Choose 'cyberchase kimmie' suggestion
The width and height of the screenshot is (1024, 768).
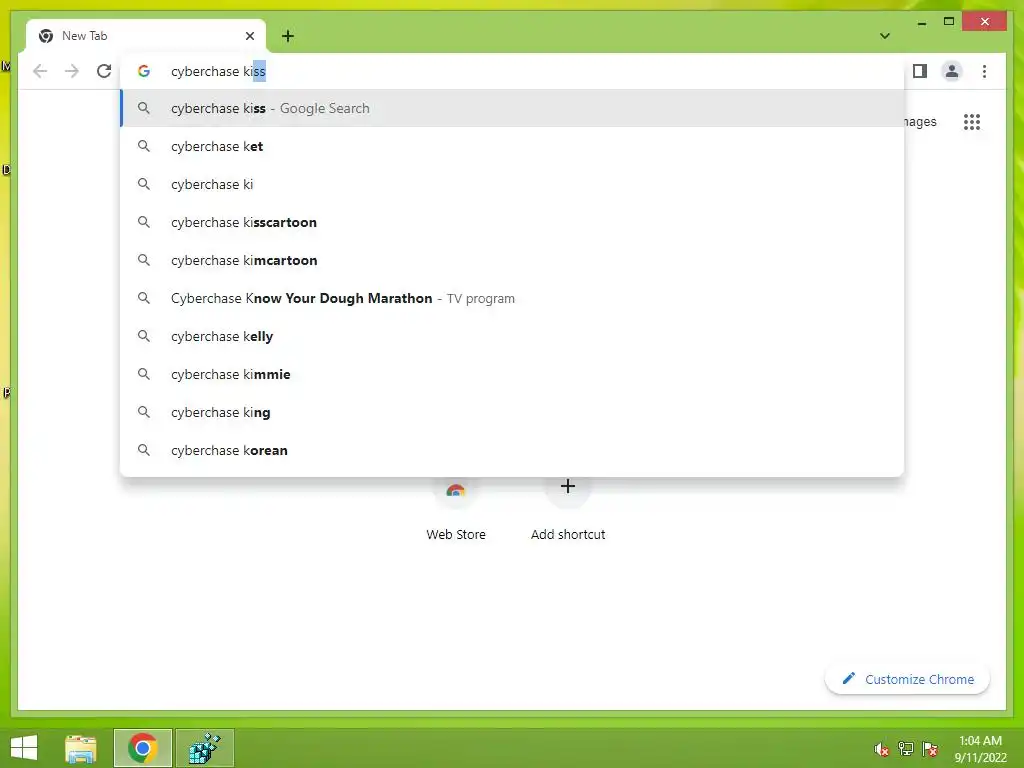point(513,374)
